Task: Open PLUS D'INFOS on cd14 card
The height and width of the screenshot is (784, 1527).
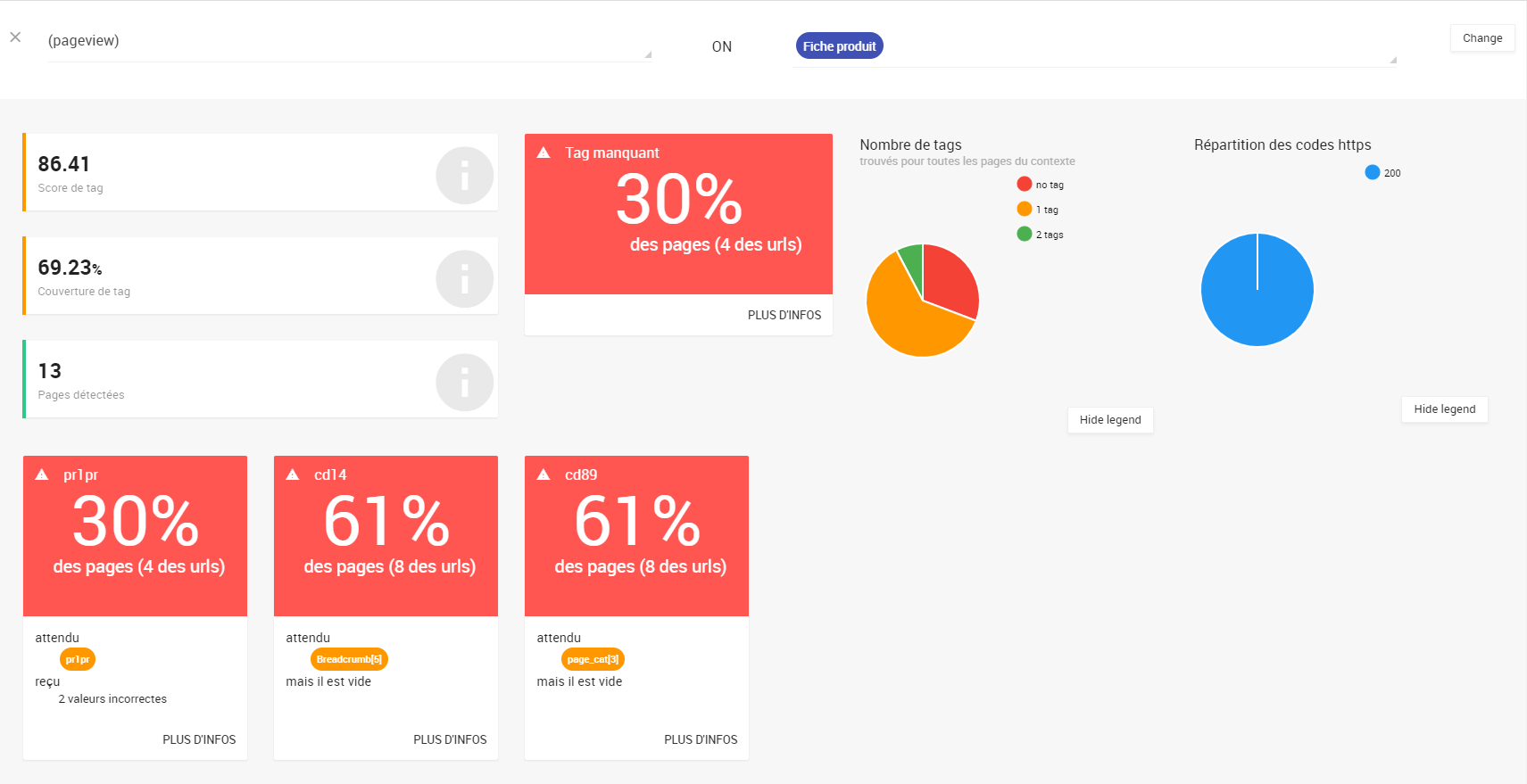Action: [x=450, y=739]
